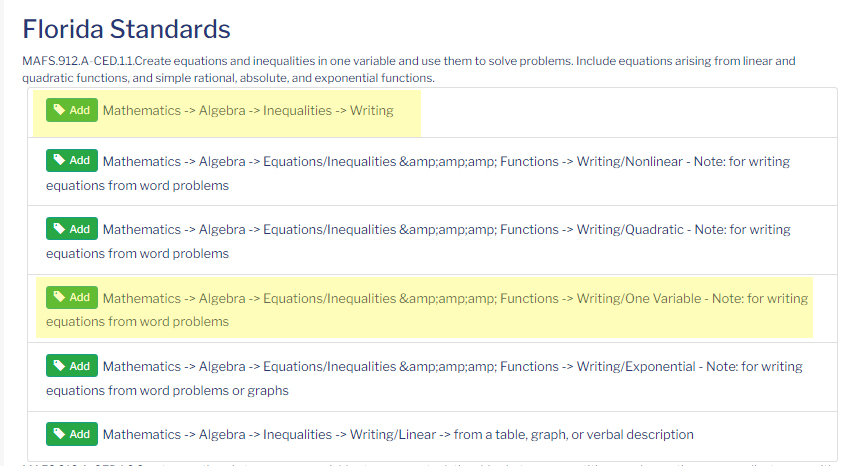Click Add button for Writing/Quadratic tag

pyautogui.click(x=72, y=229)
